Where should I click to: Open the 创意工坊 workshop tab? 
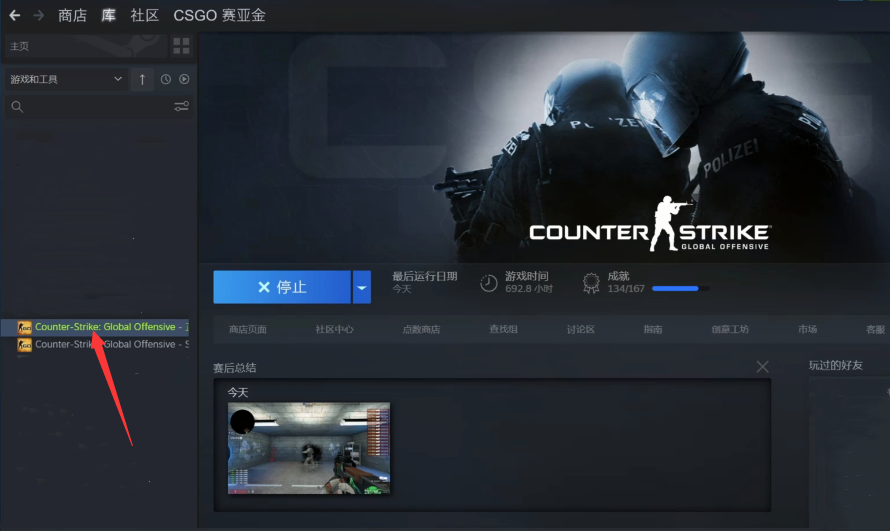(x=730, y=330)
